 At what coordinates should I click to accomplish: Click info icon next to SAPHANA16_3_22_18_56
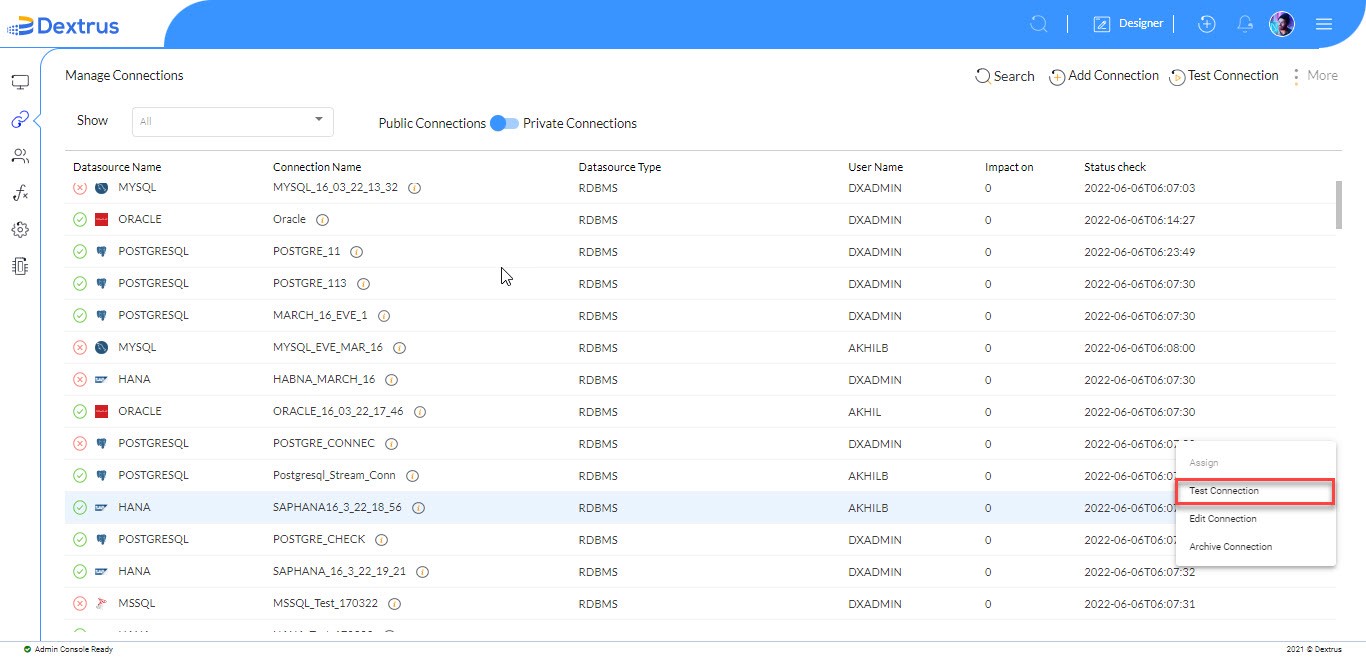418,508
